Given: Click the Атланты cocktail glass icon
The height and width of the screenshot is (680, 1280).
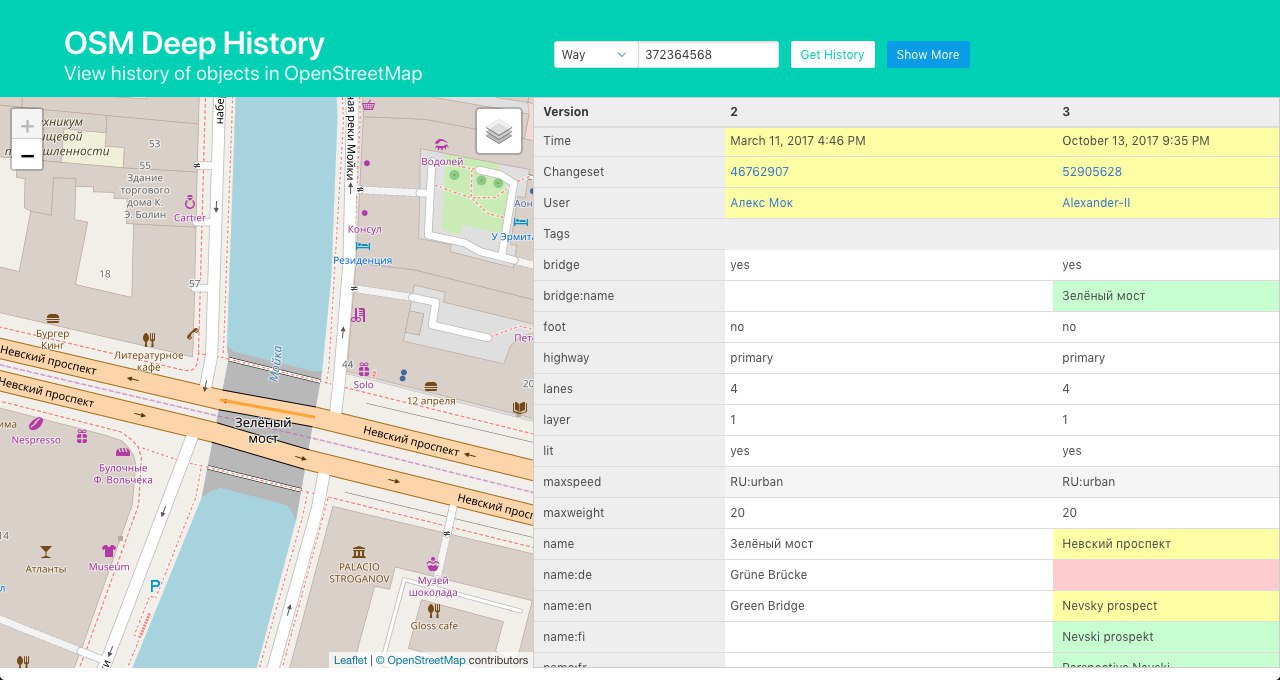Looking at the screenshot, I should (x=46, y=552).
